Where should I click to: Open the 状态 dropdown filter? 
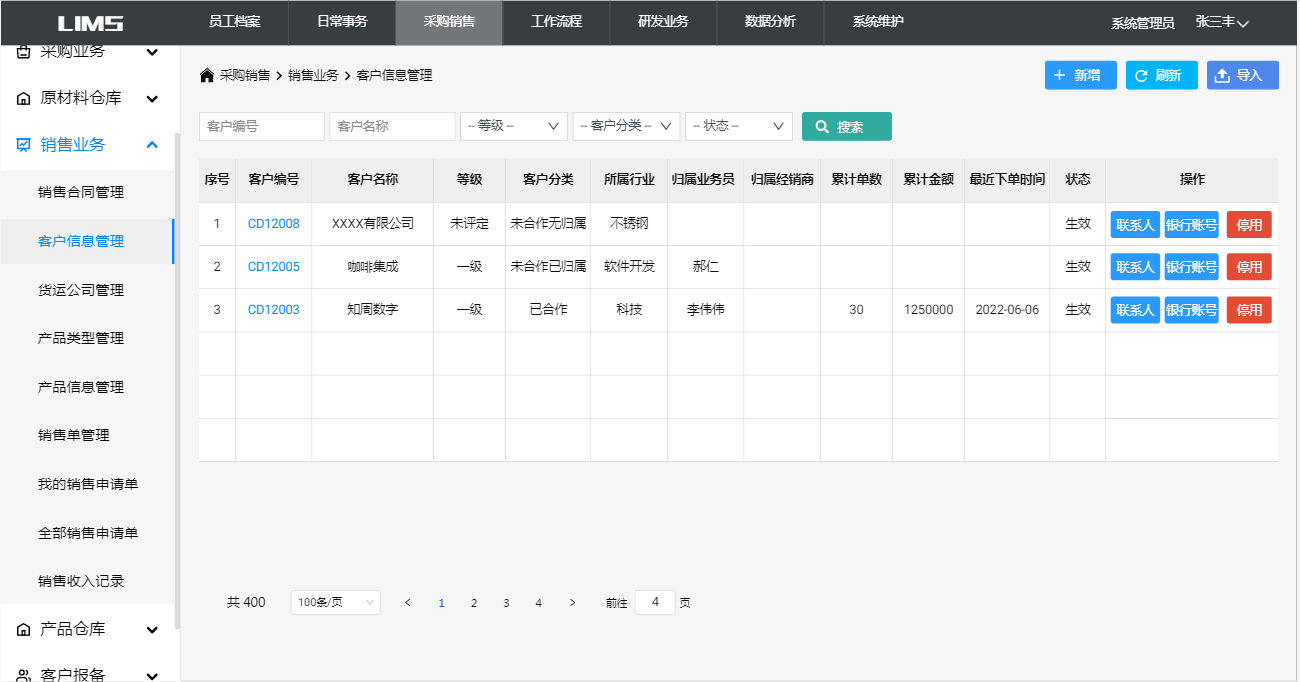pyautogui.click(x=738, y=126)
